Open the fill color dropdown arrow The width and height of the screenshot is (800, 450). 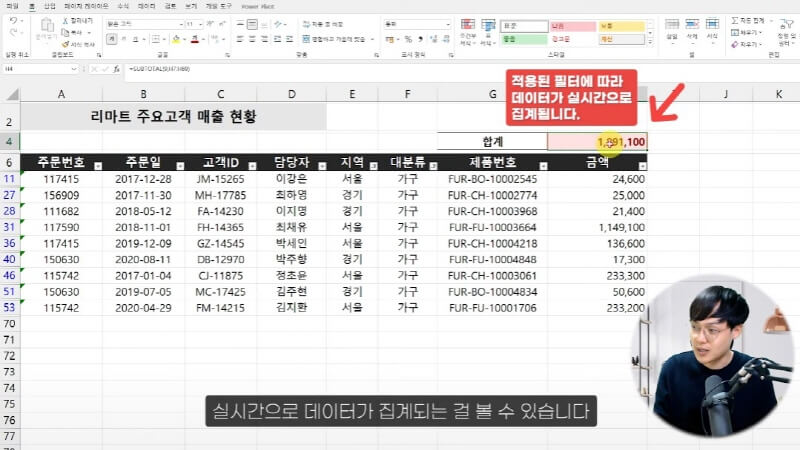184,39
